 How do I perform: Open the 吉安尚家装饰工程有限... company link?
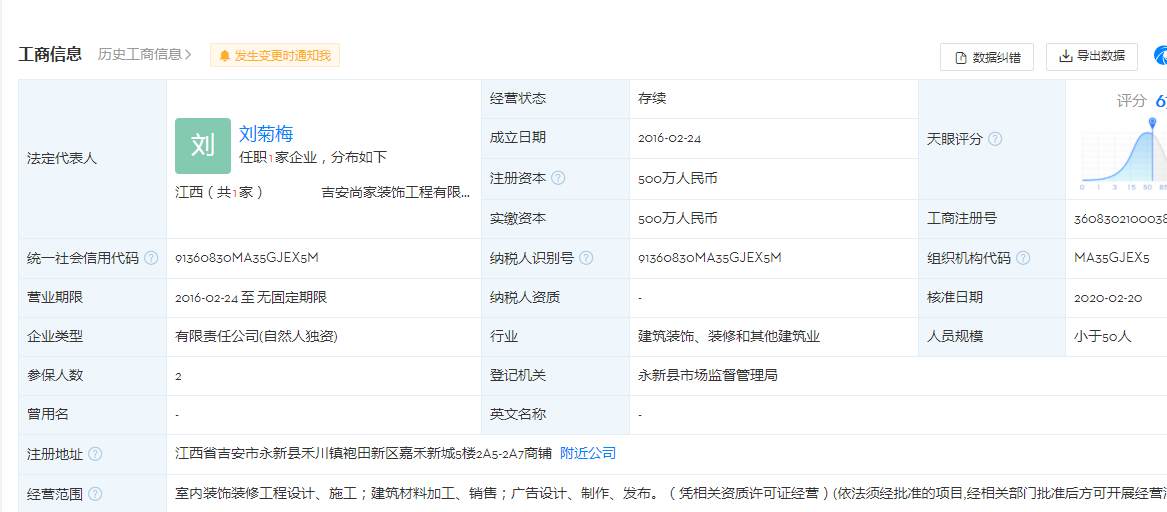(x=395, y=192)
